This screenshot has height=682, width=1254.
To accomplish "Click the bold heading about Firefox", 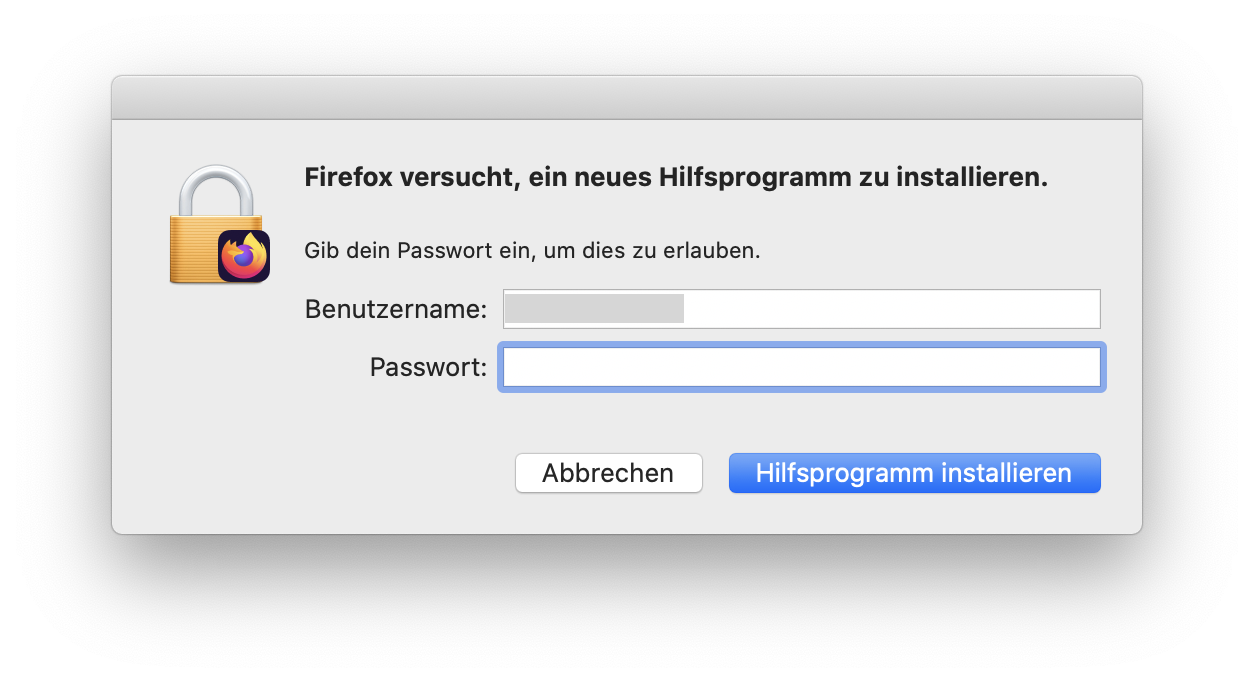I will (675, 178).
